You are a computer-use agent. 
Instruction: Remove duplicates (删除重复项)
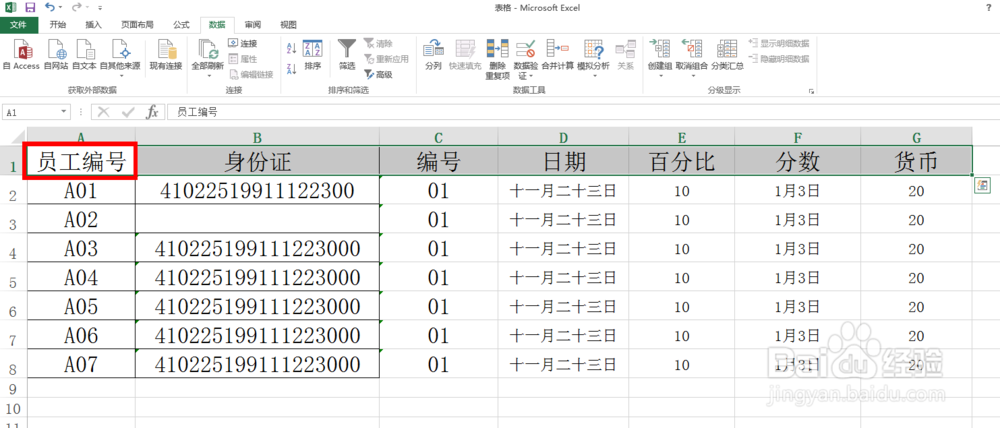pyautogui.click(x=497, y=59)
